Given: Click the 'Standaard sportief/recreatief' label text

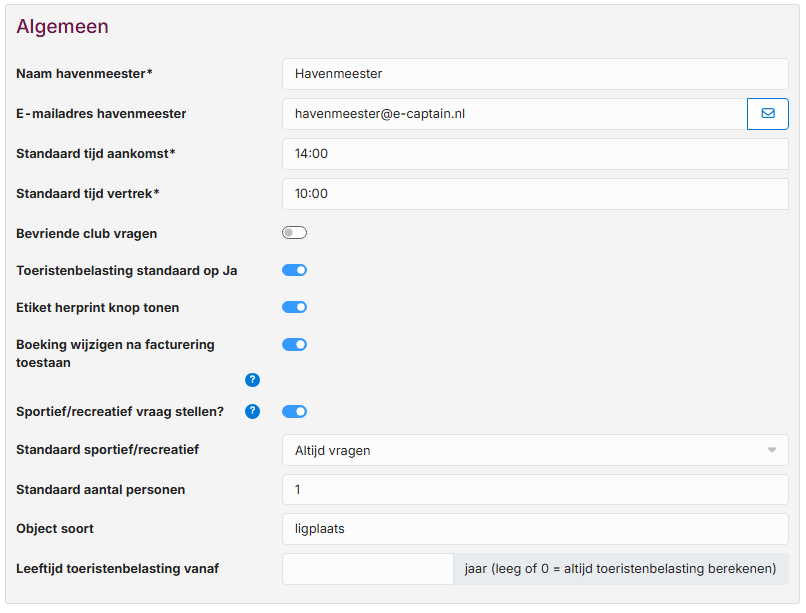Looking at the screenshot, I should [107, 450].
